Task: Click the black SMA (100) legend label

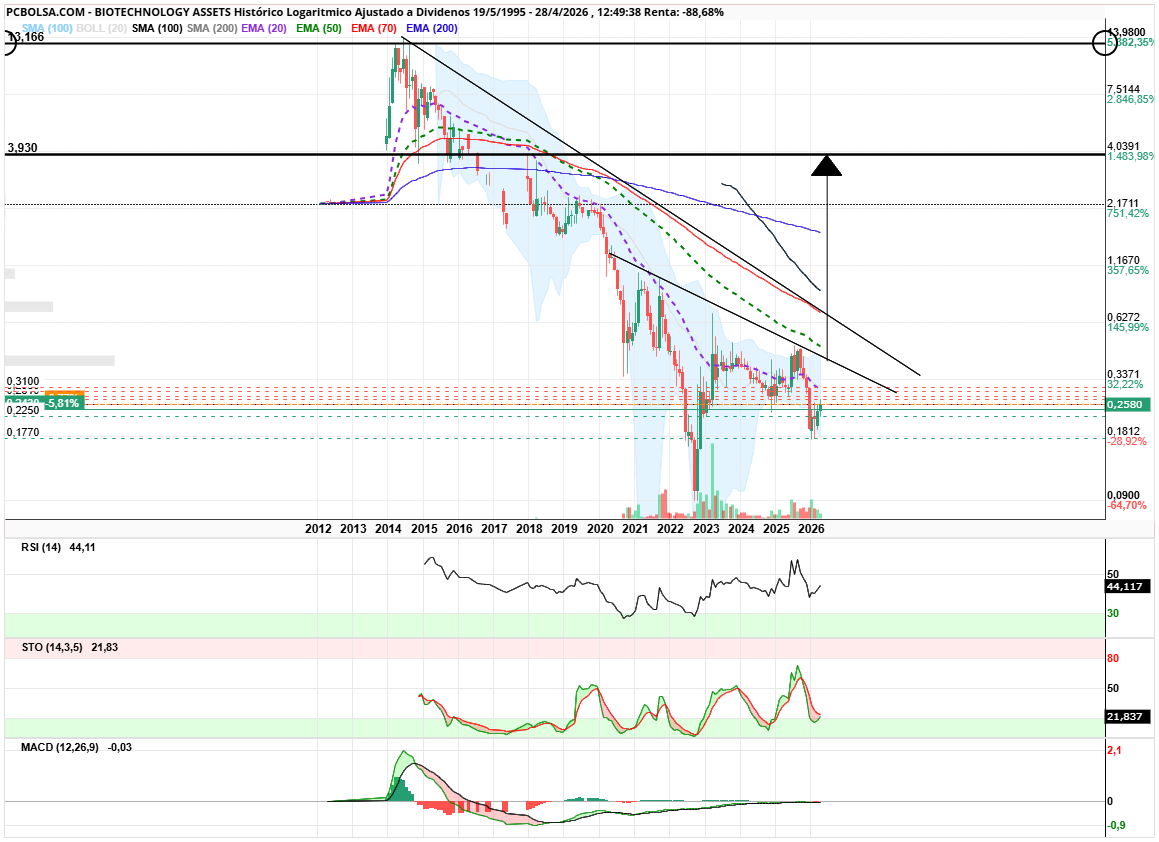Action: (x=156, y=28)
